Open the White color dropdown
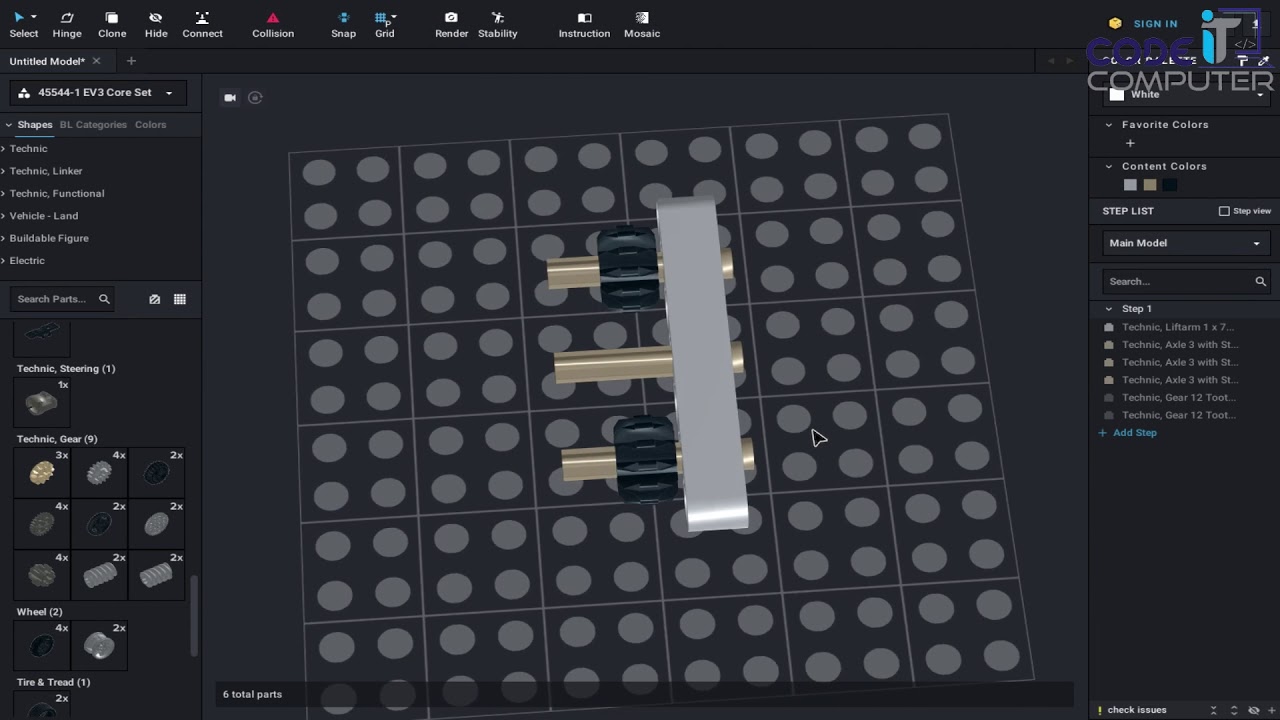 [x=1187, y=94]
